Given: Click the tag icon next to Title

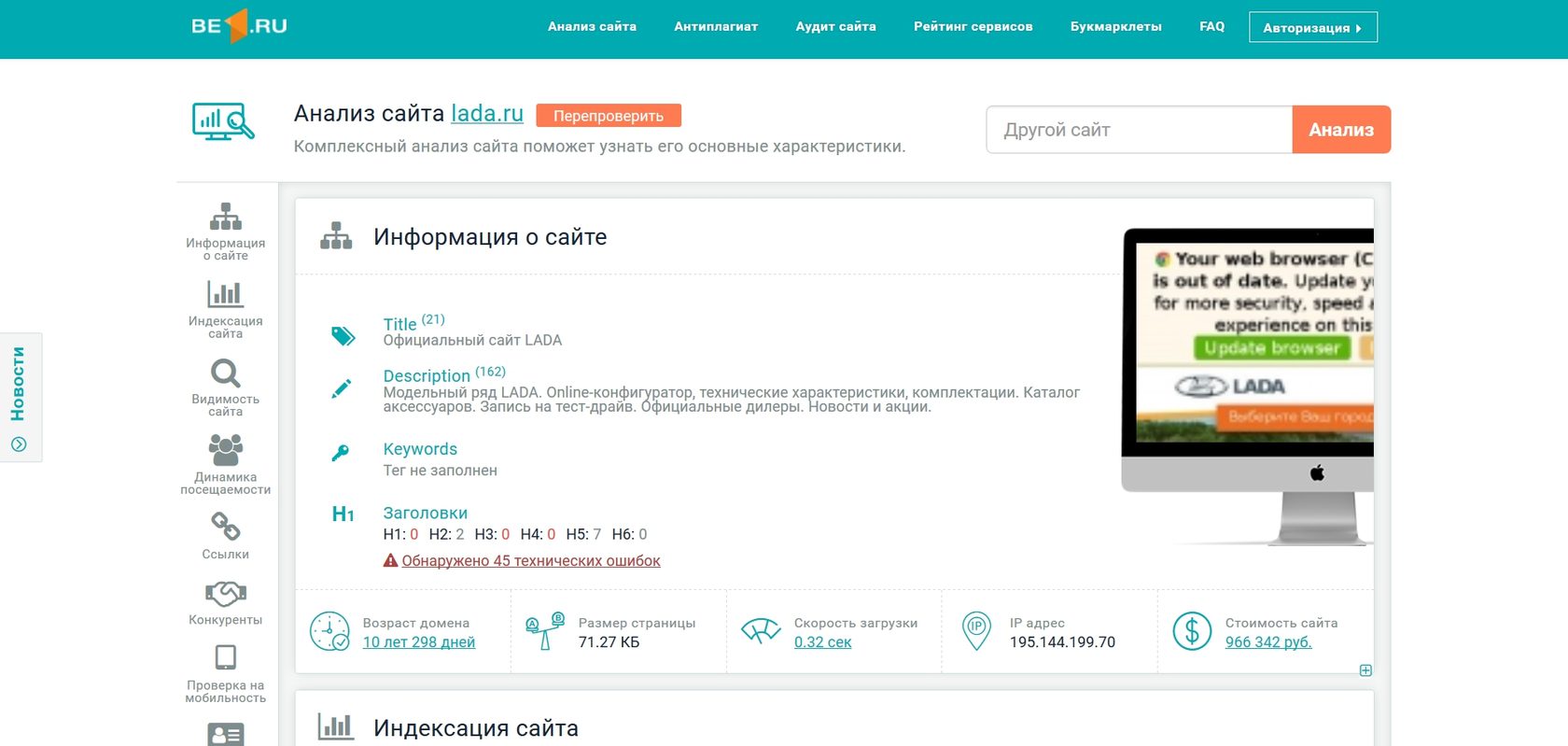Looking at the screenshot, I should click(343, 336).
